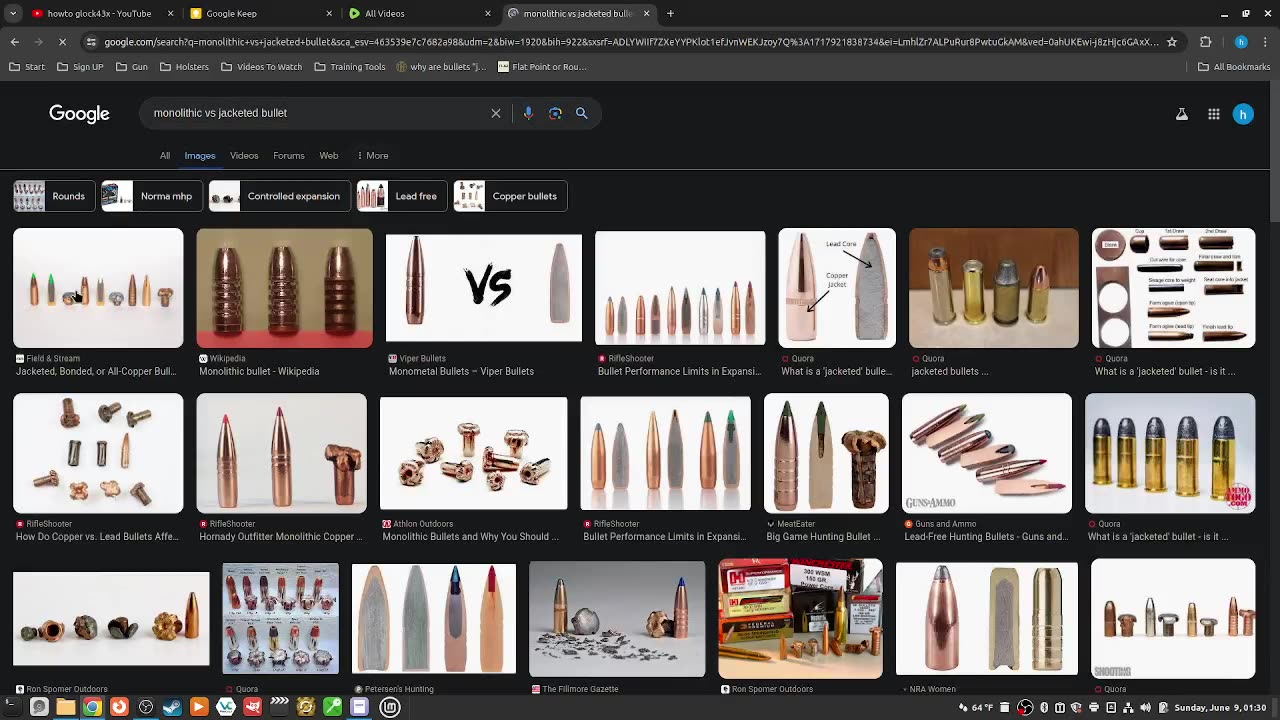1280x720 pixels.
Task: Bookmark this page with the star icon
Action: (x=1171, y=42)
